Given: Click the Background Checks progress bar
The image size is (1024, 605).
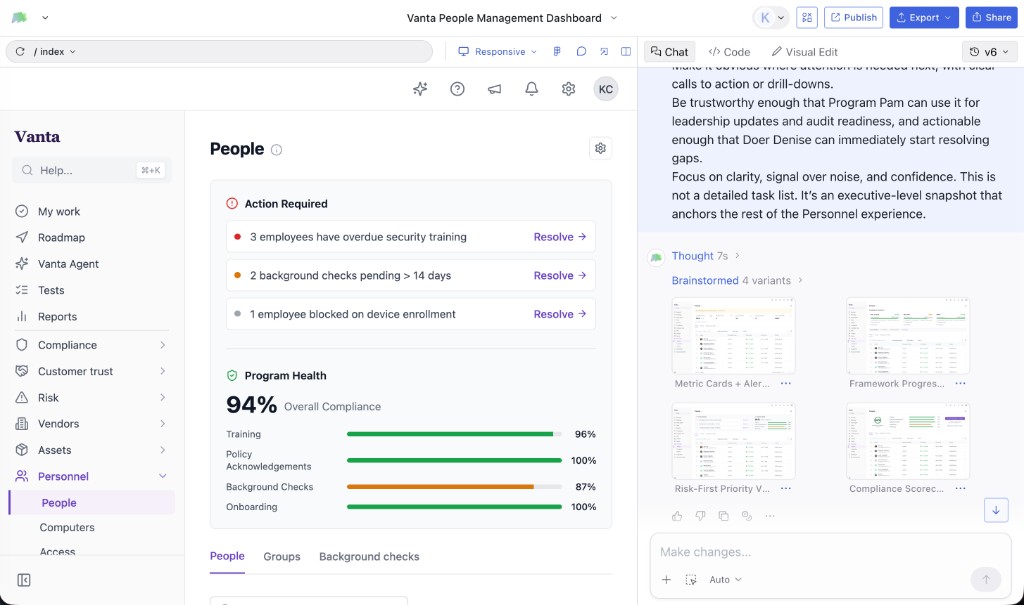Looking at the screenshot, I should tap(454, 487).
